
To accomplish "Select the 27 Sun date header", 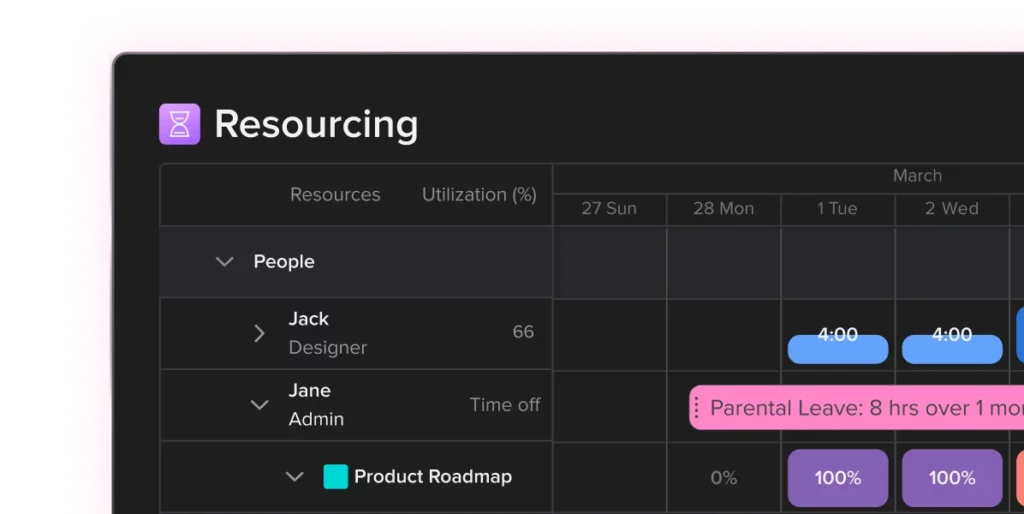I will 609,209.
